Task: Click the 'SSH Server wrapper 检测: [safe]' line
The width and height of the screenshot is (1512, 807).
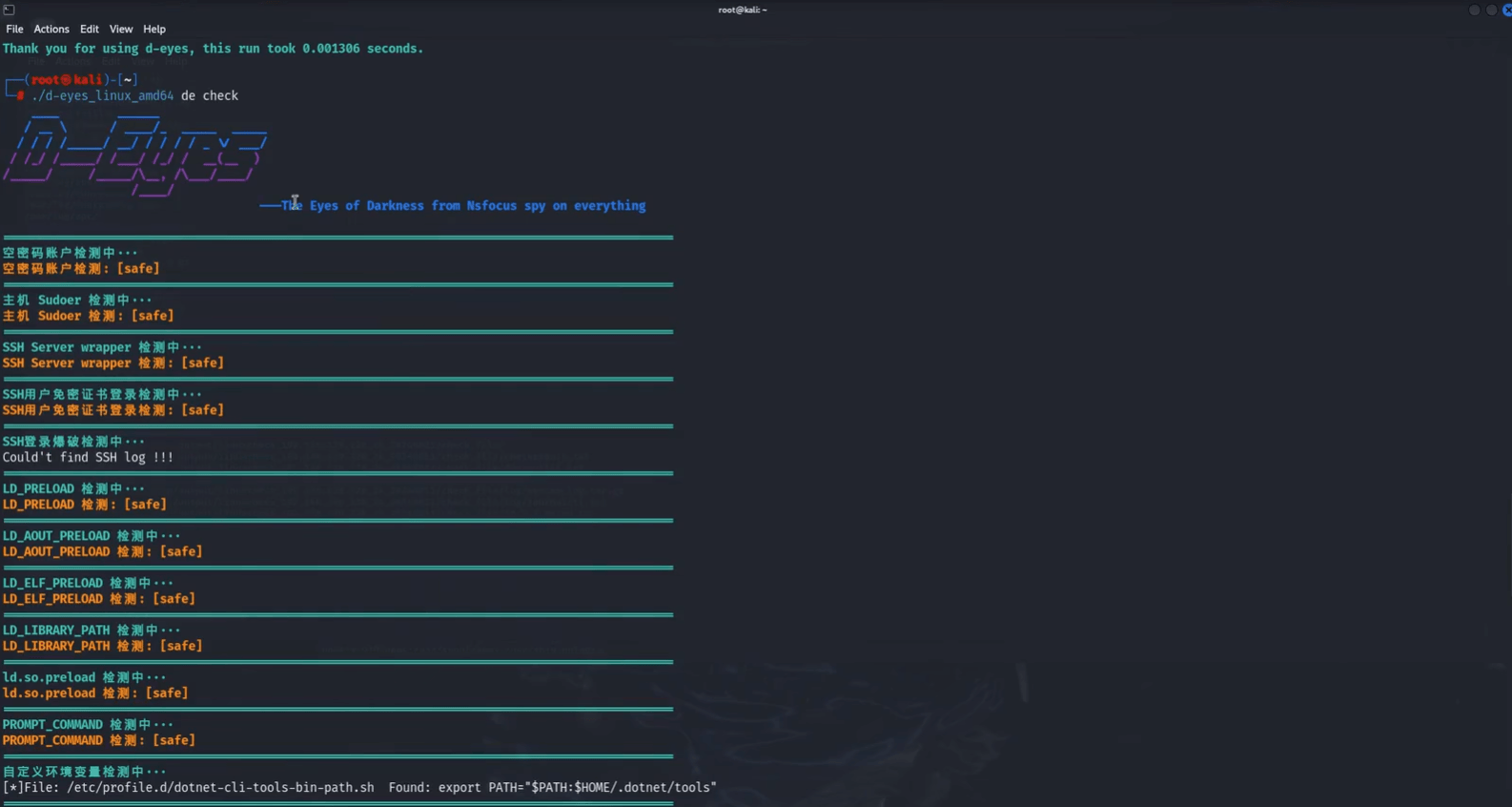Action: coord(112,362)
